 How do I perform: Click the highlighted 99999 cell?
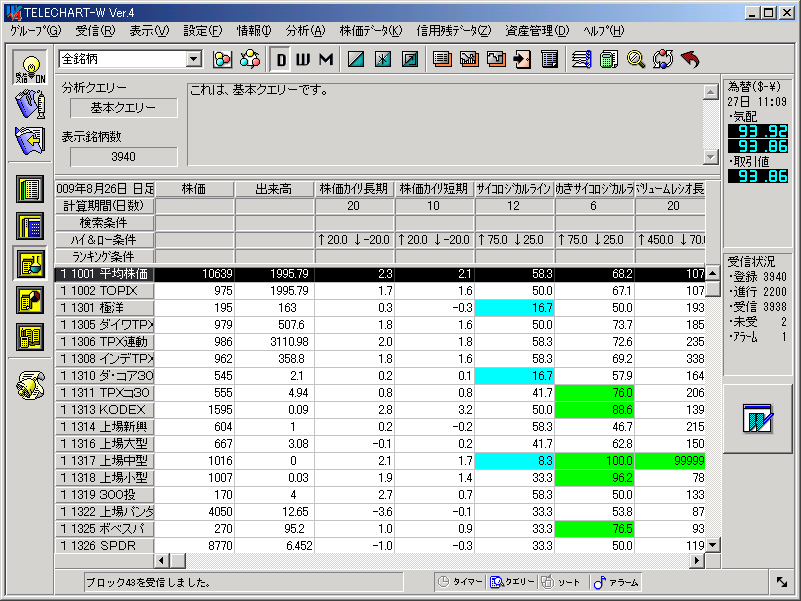coord(670,461)
